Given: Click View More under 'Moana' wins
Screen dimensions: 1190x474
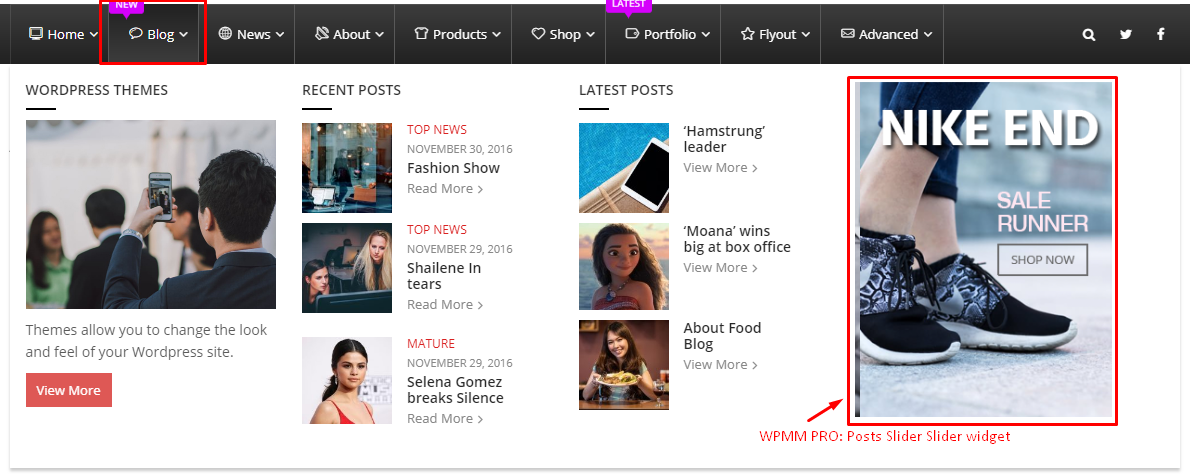Looking at the screenshot, I should click(720, 268).
